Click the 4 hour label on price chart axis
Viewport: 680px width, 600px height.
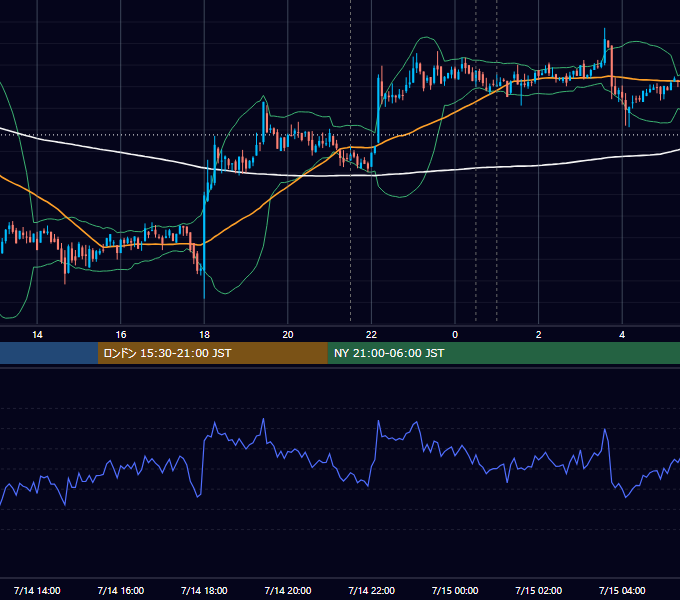coord(622,335)
